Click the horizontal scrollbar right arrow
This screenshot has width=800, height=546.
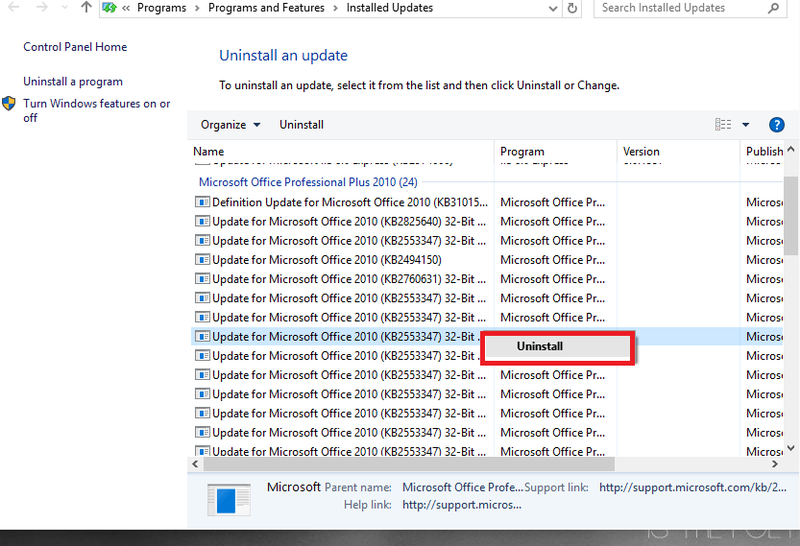[774, 464]
